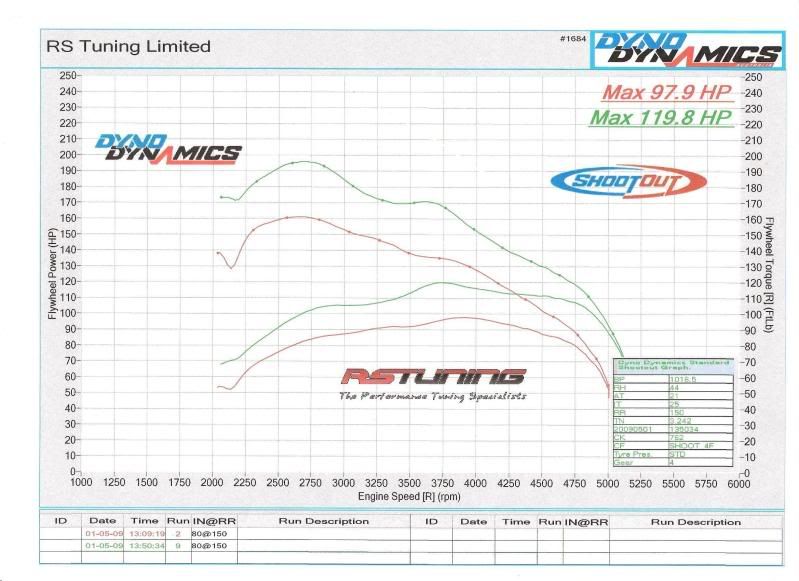This screenshot has width=799, height=581.
Task: Click the ID header of the left run table
Action: (x=61, y=521)
